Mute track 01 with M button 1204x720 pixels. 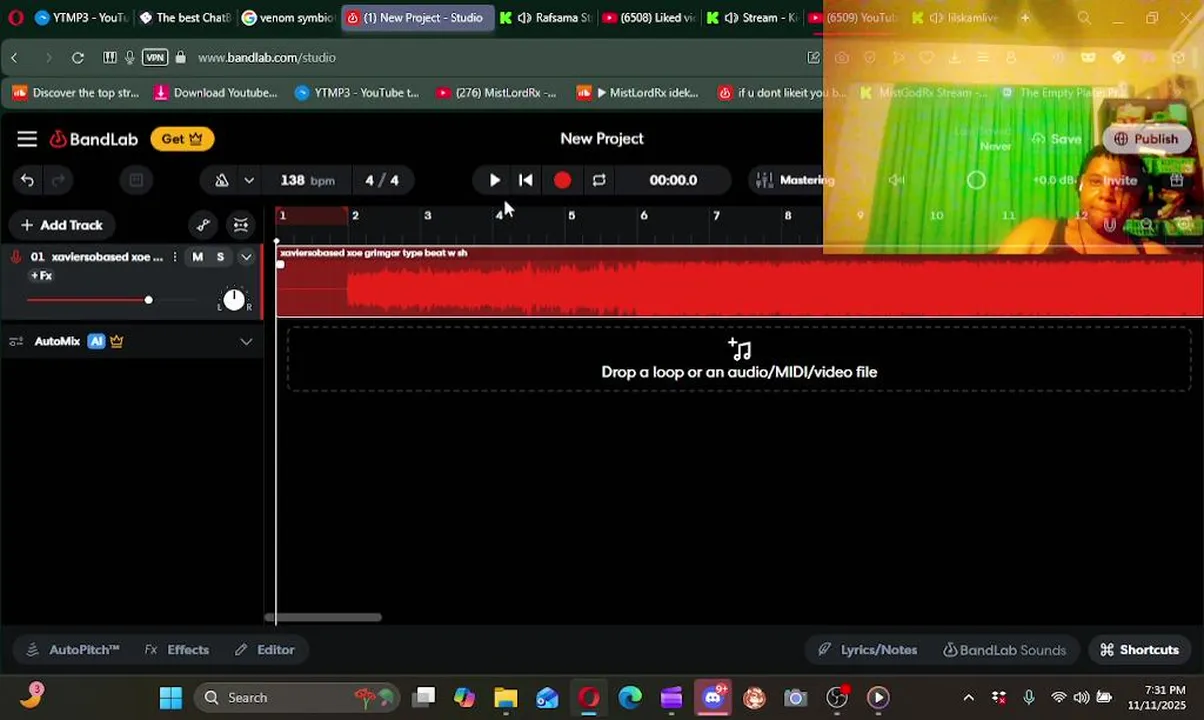pos(197,257)
